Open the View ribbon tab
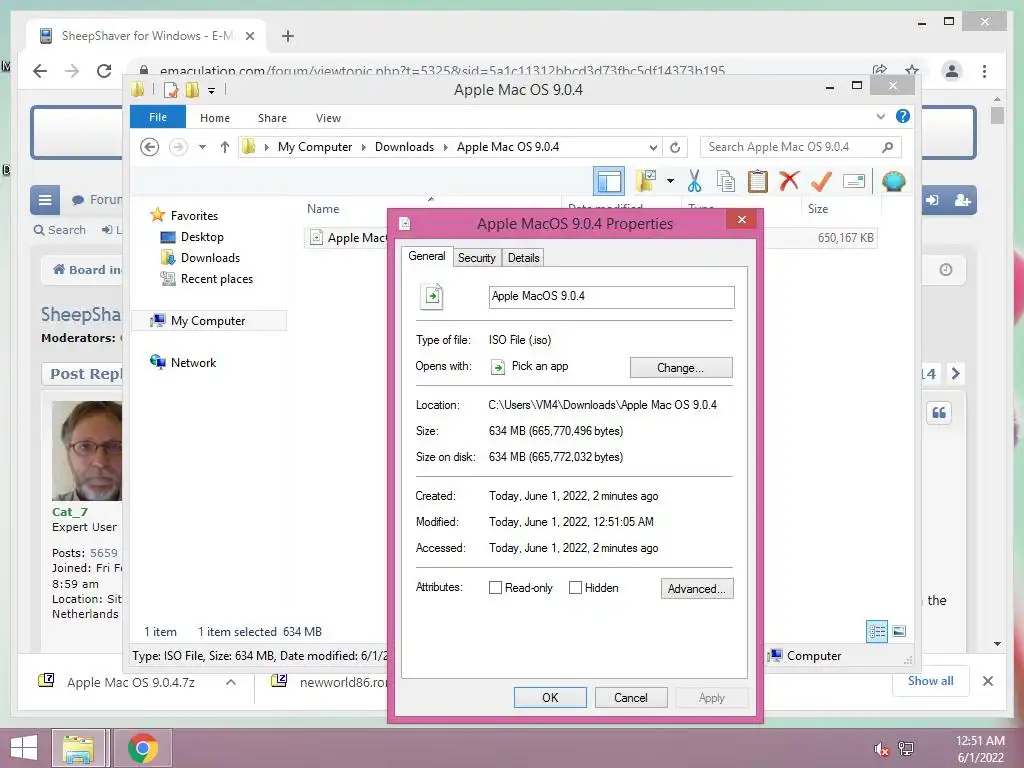This screenshot has width=1024, height=768. click(x=328, y=118)
